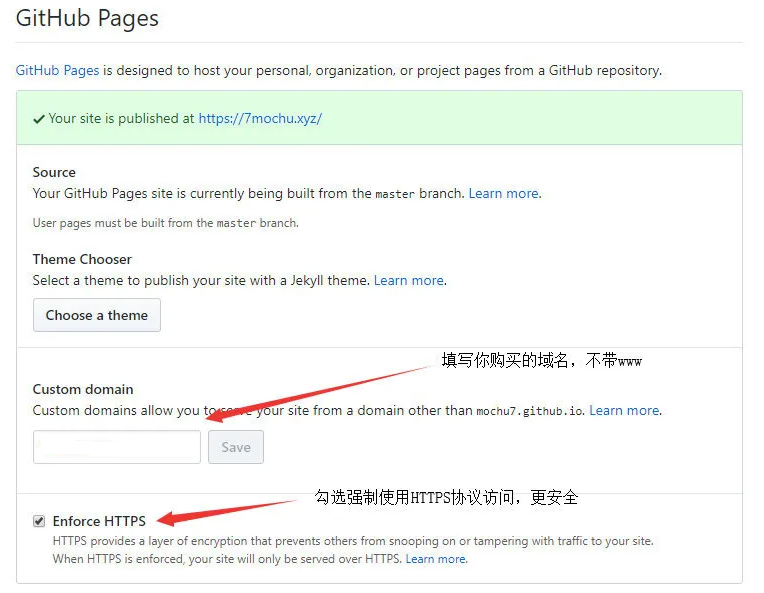764x593 pixels.
Task: Toggle the Enforce HTTPS checkbox
Action: click(x=39, y=521)
